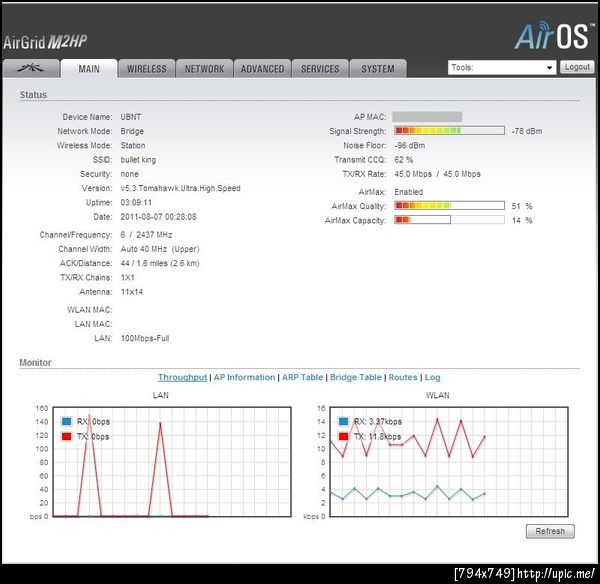This screenshot has height=584, width=600.
Task: Click the device name value UBNT
Action: 130,117
